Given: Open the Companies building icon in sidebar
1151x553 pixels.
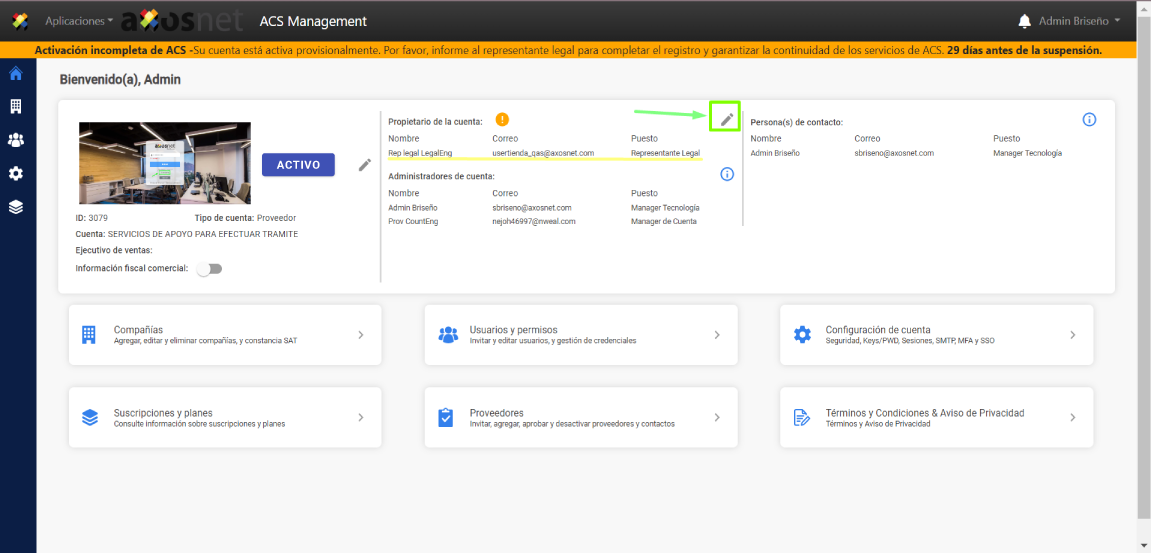Looking at the screenshot, I should point(15,106).
